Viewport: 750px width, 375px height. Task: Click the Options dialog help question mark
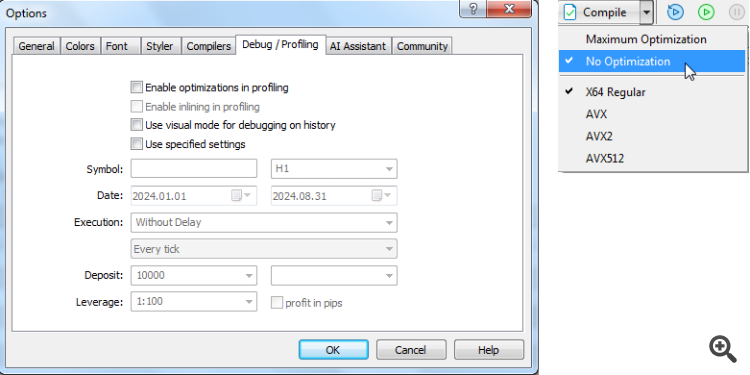(473, 9)
